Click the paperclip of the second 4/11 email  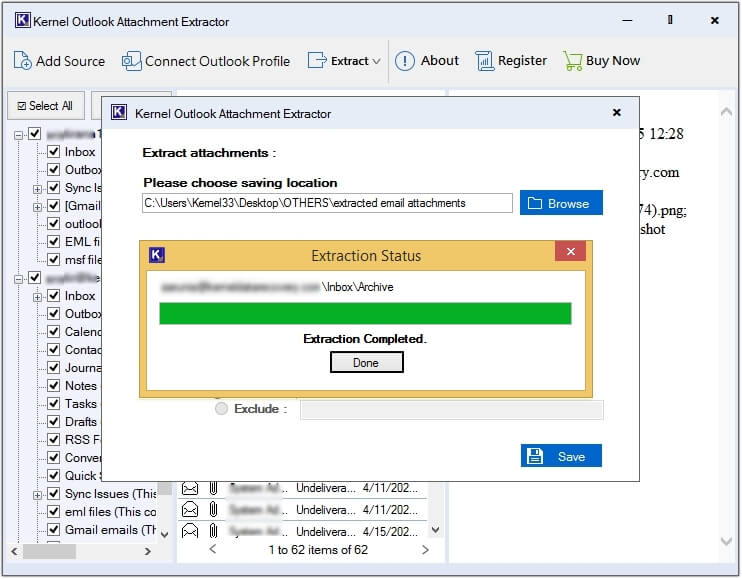click(x=213, y=509)
